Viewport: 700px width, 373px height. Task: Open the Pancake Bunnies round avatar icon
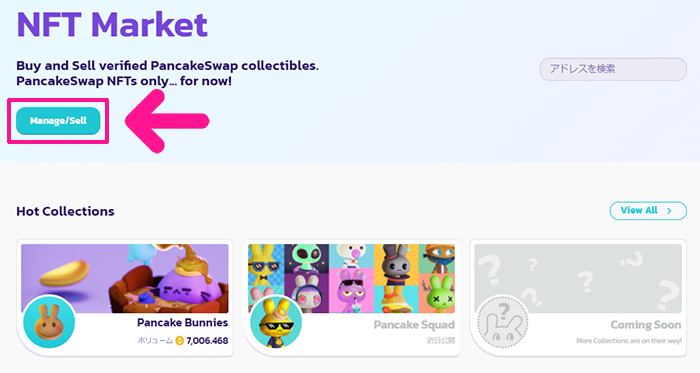pos(49,322)
